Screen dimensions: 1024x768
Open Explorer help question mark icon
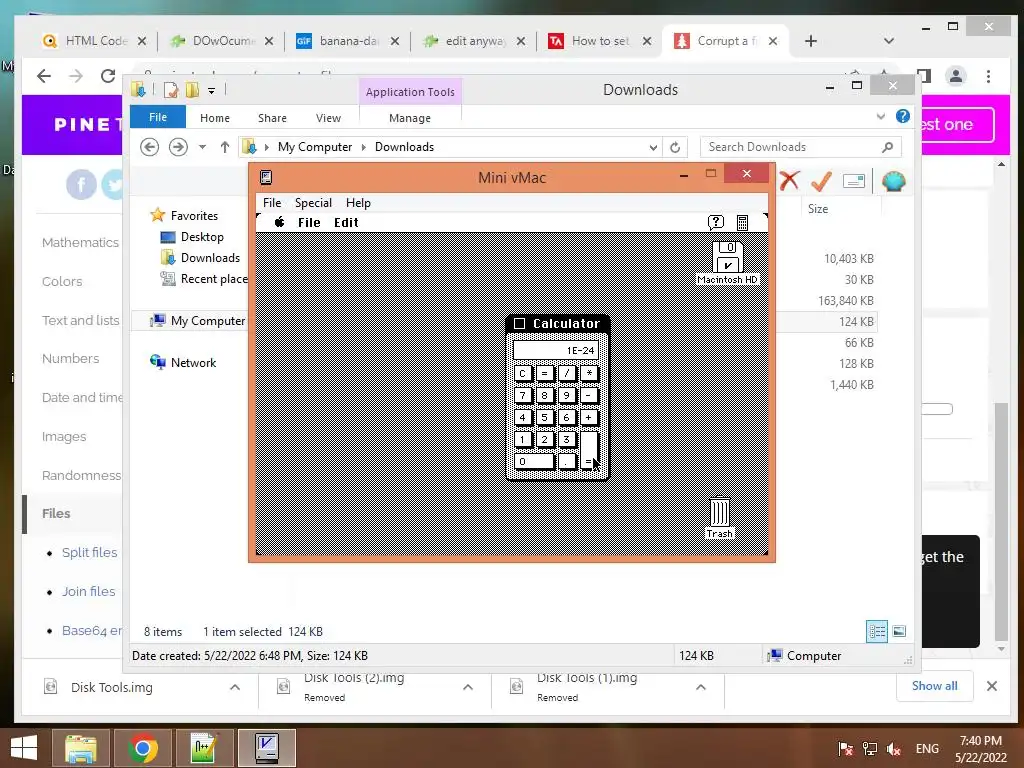(903, 116)
